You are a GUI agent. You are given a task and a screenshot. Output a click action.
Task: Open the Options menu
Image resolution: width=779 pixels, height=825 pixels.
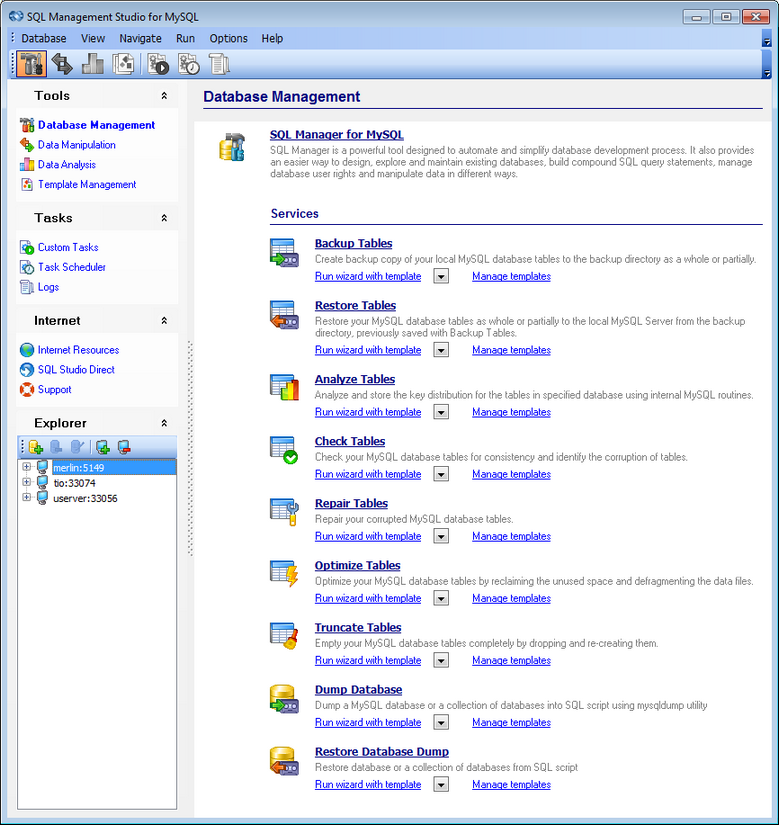(228, 38)
